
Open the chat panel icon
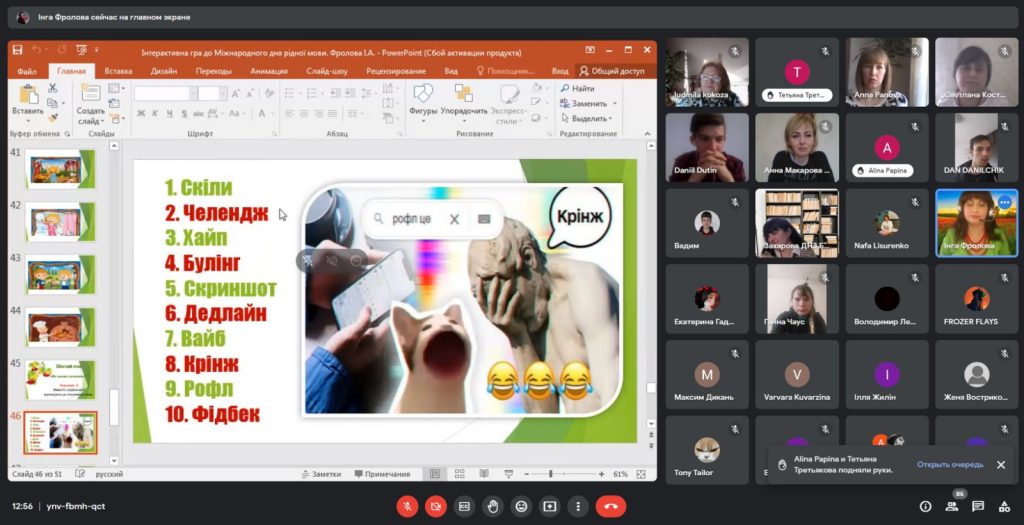click(x=978, y=506)
